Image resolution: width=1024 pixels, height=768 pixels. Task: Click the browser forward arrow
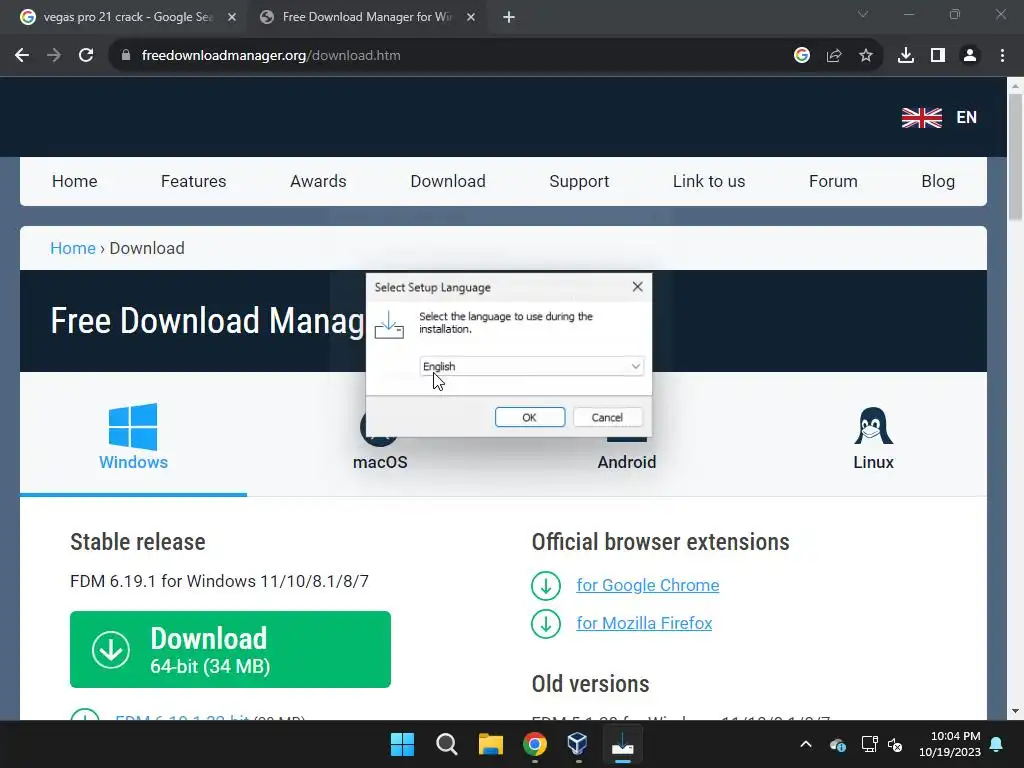click(54, 56)
